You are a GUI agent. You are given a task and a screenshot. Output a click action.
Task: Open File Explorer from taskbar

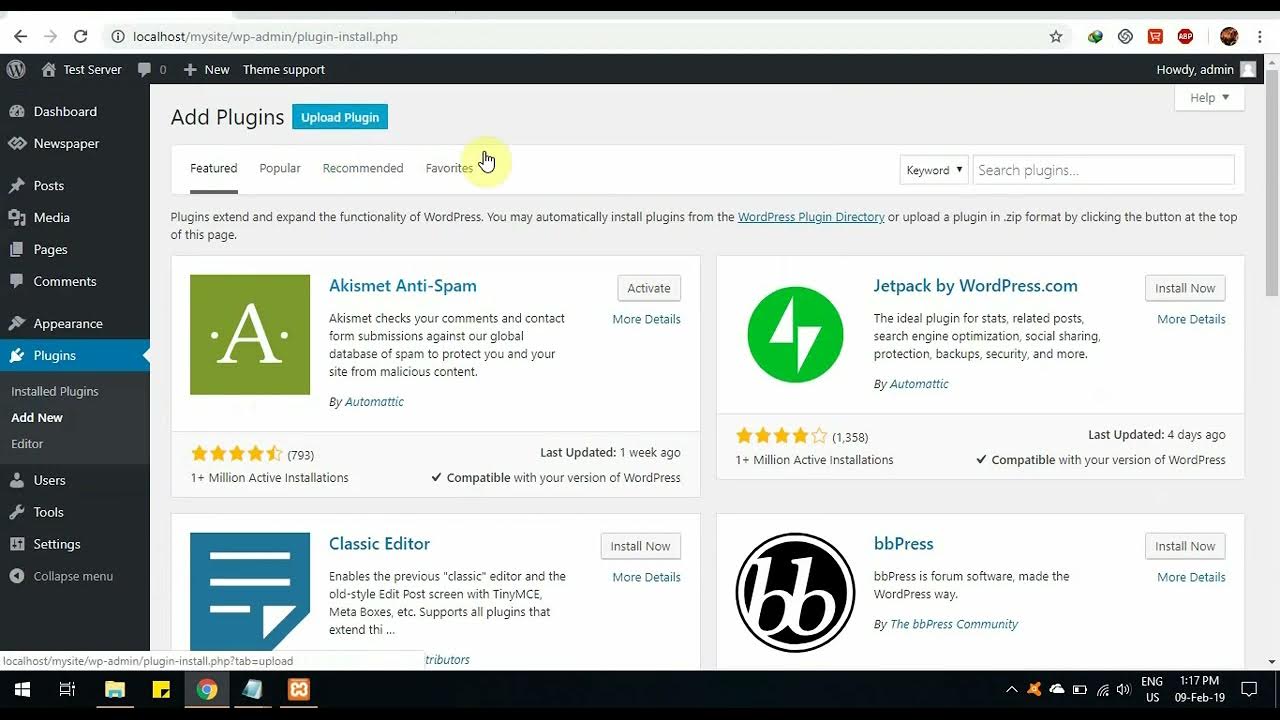pos(115,690)
